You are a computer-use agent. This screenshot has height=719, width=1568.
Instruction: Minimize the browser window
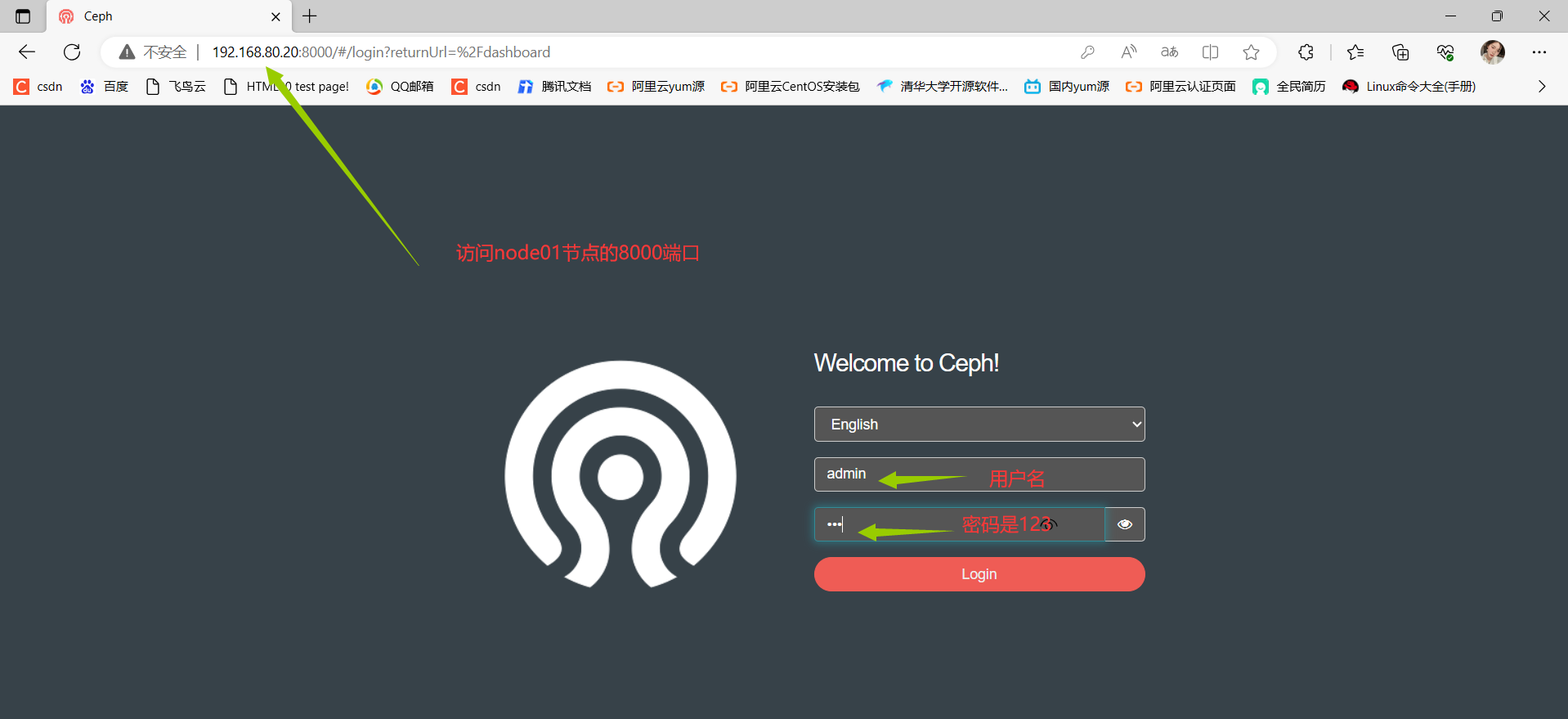(1450, 16)
